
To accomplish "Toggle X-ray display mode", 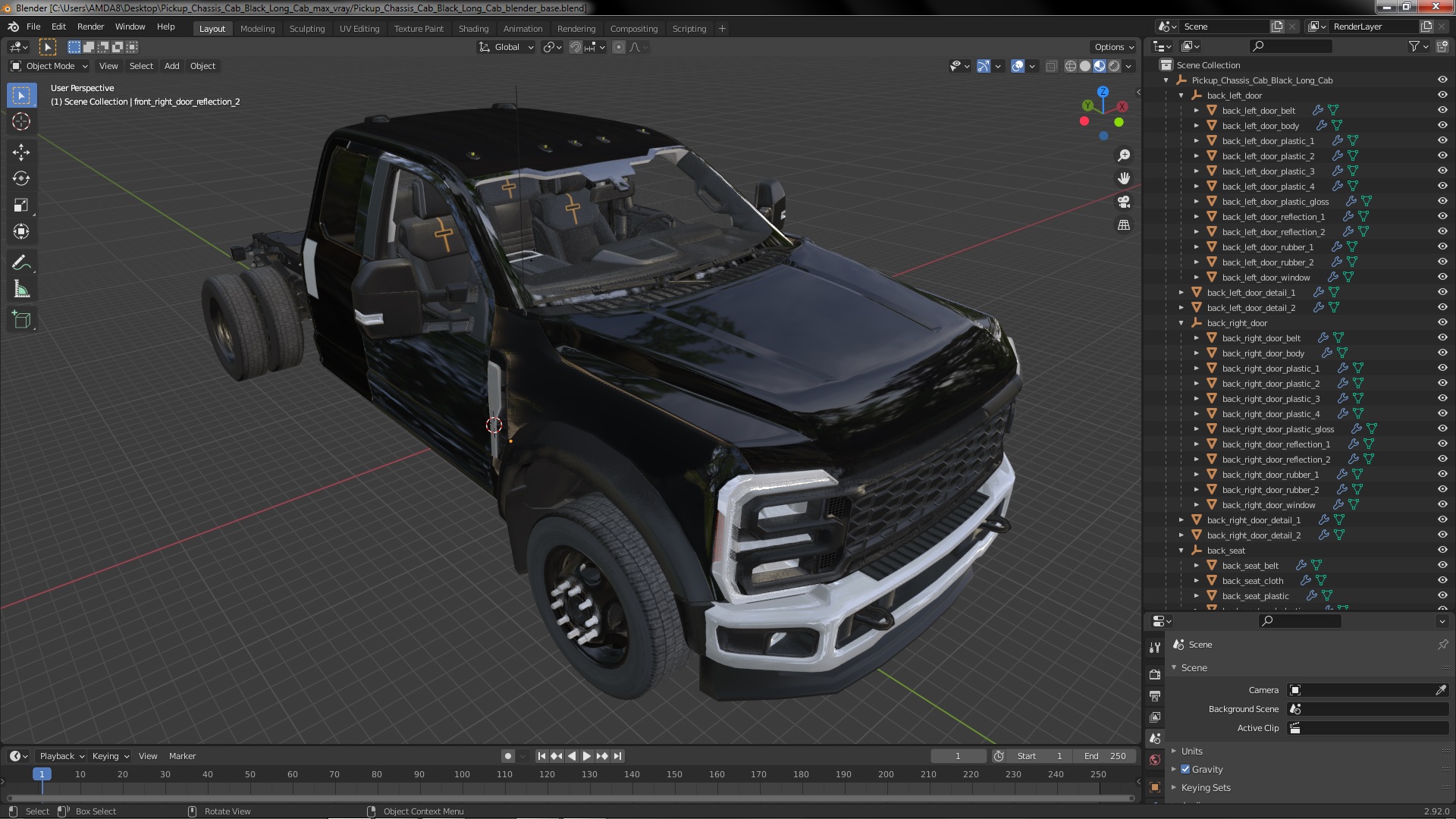I will point(1051,66).
